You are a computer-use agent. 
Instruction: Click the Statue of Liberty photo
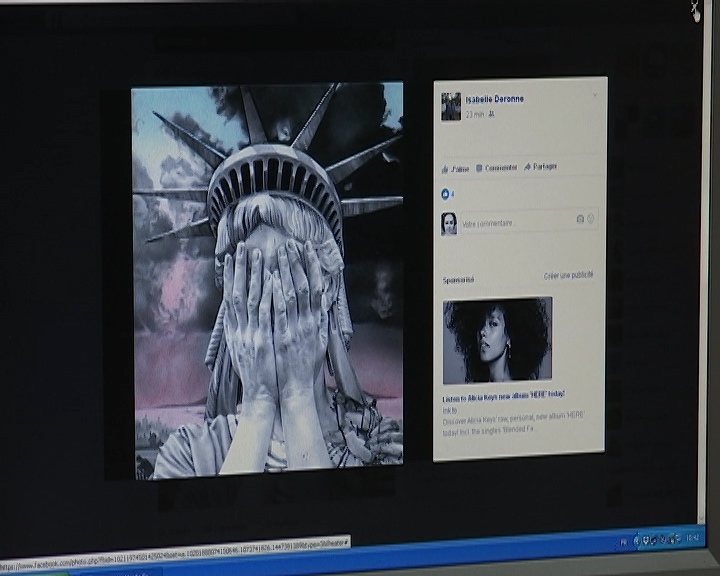pos(269,281)
